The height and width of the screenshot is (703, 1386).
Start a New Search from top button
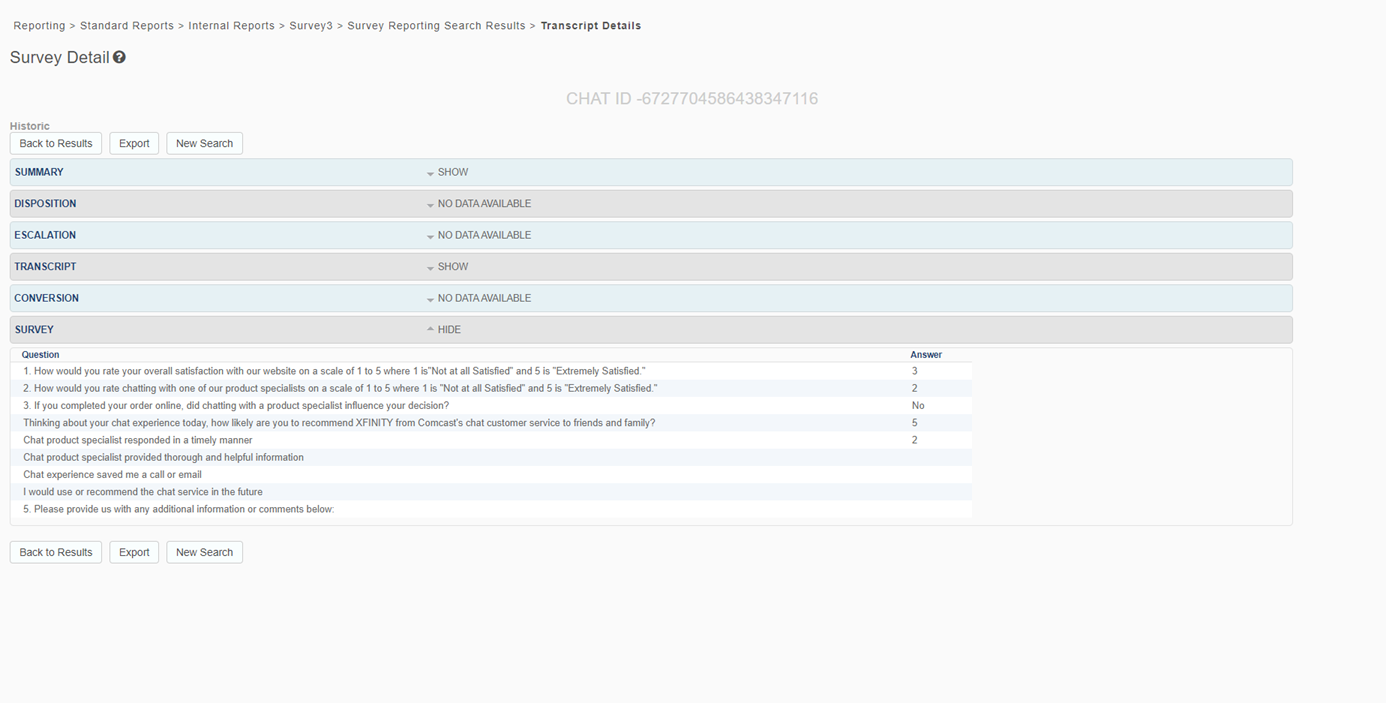(204, 144)
